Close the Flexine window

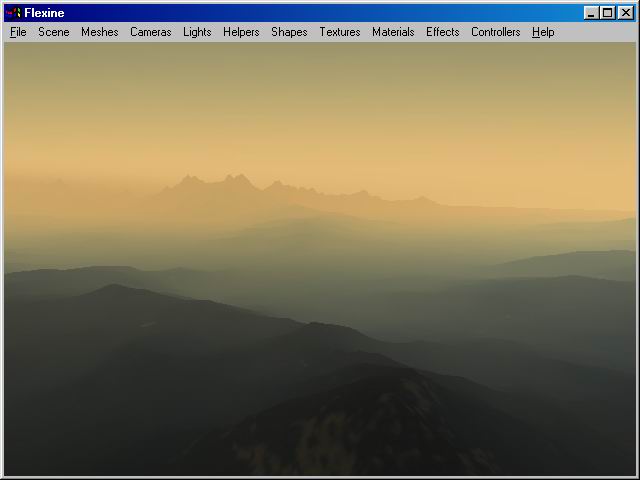pyautogui.click(x=625, y=13)
